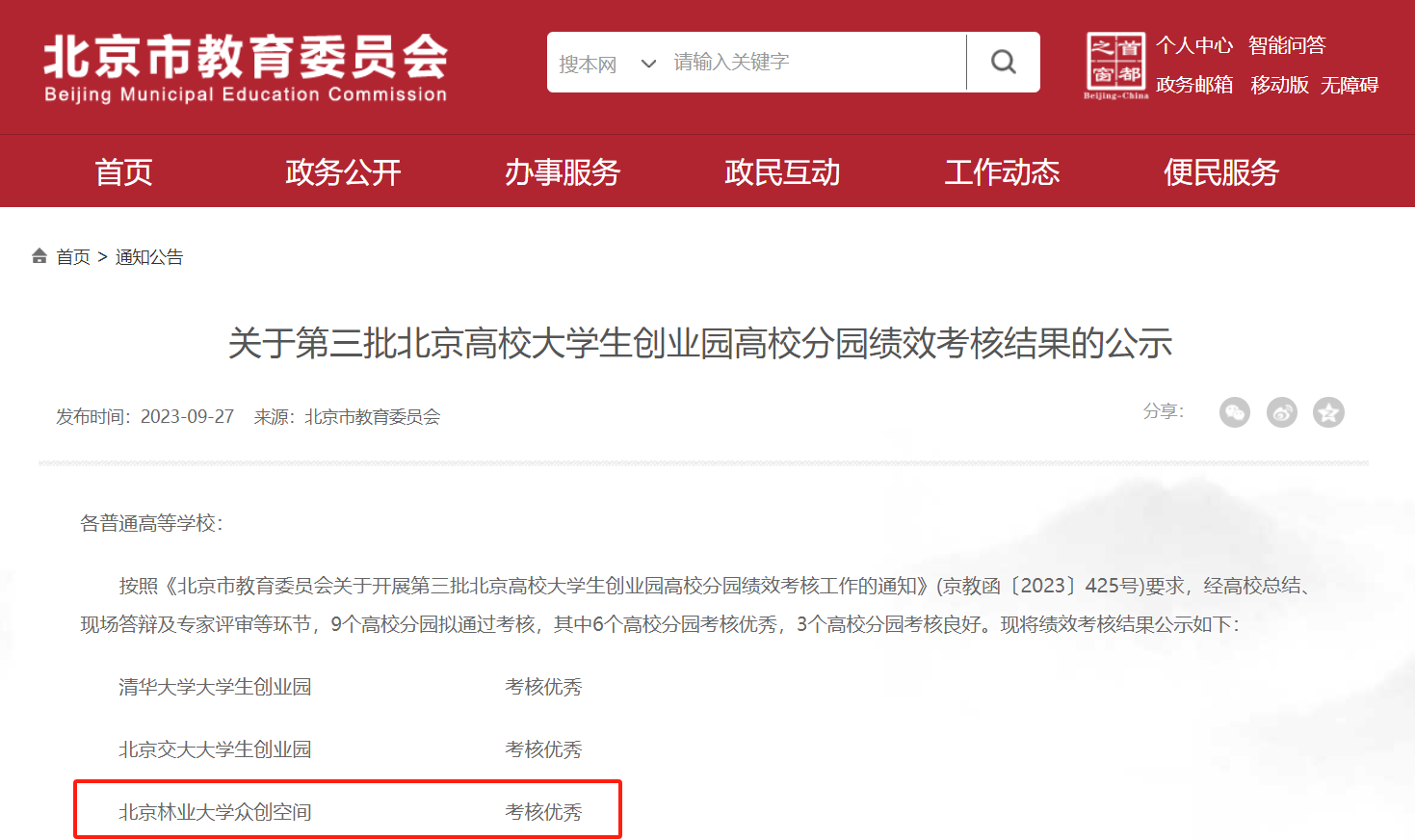Click the search magnifier icon
The image size is (1415, 840).
click(1003, 62)
